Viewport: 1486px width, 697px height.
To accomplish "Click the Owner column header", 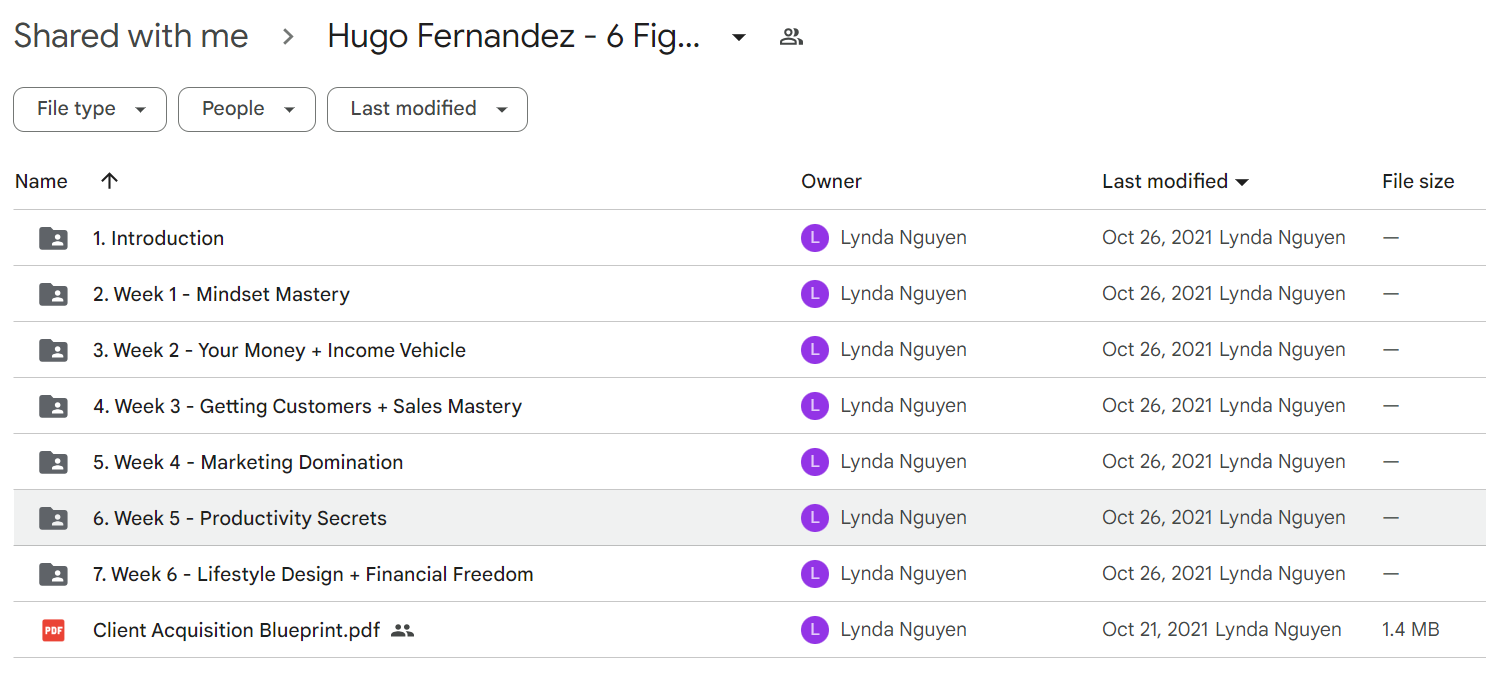I will point(831,181).
